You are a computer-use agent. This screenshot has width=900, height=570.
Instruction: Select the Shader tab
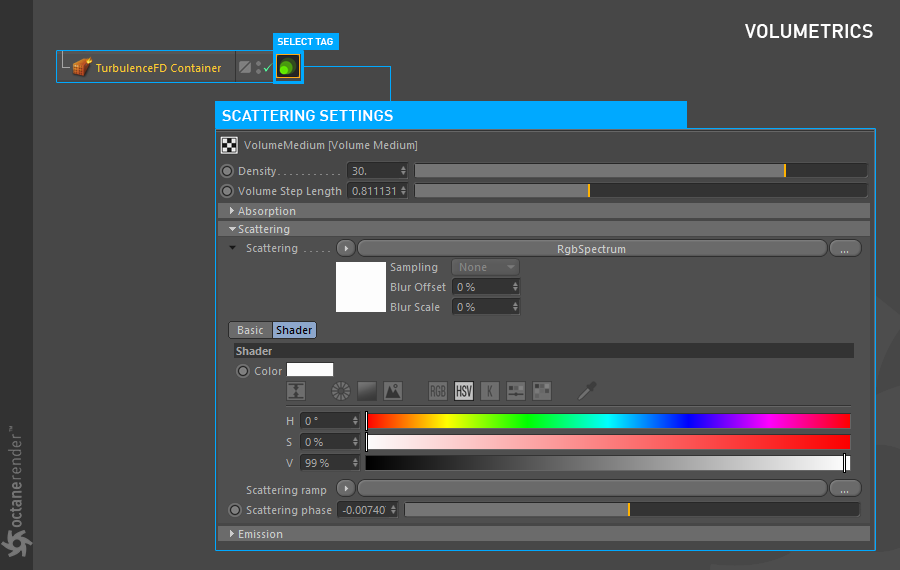coord(294,330)
